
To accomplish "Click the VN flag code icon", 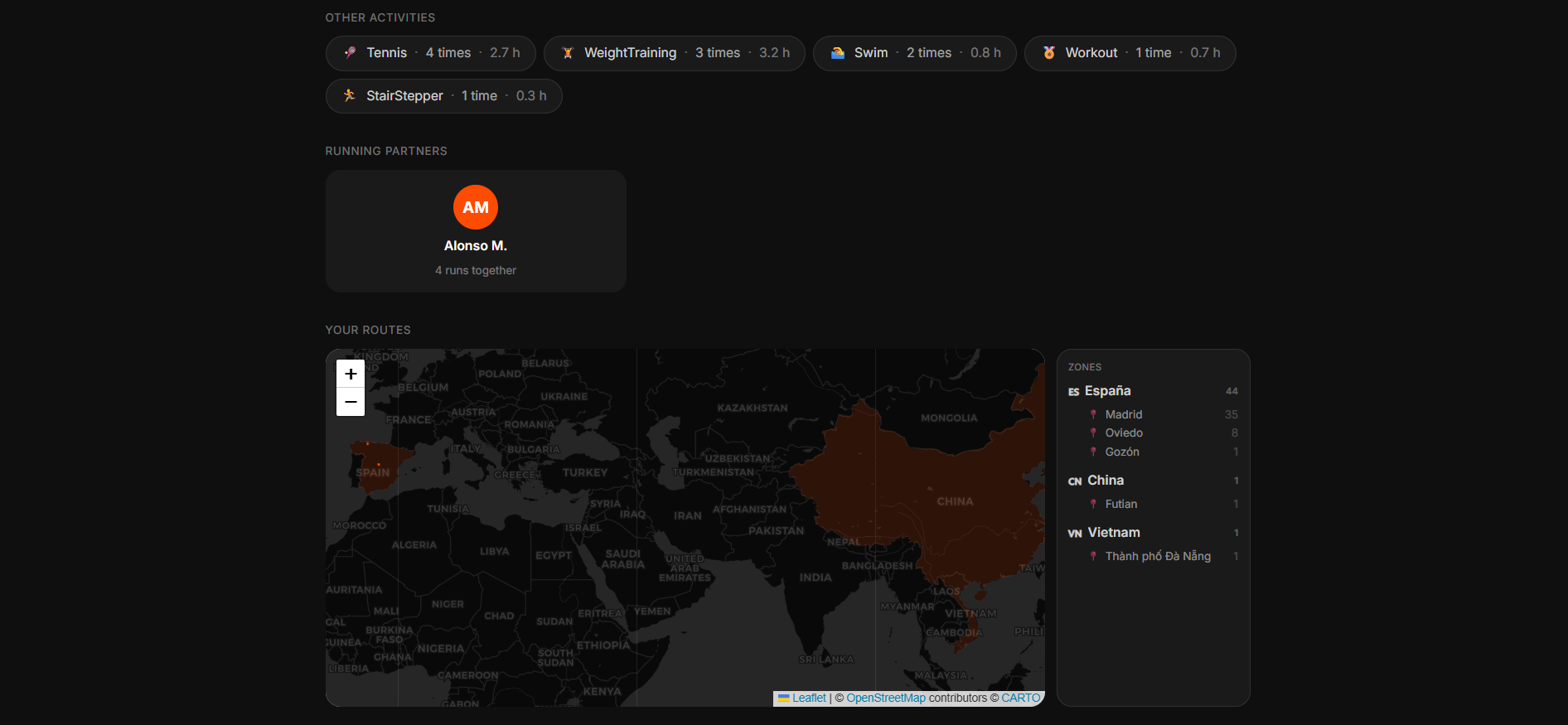I will (x=1075, y=534).
